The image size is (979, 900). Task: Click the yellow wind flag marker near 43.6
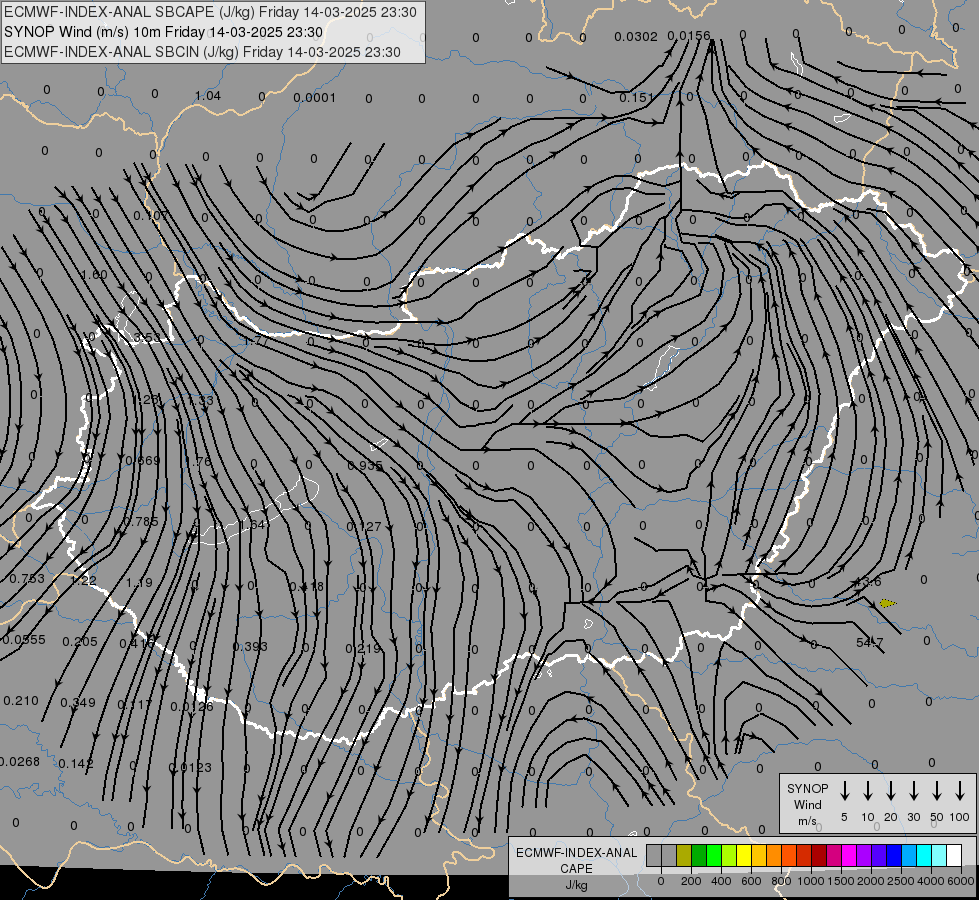[887, 603]
